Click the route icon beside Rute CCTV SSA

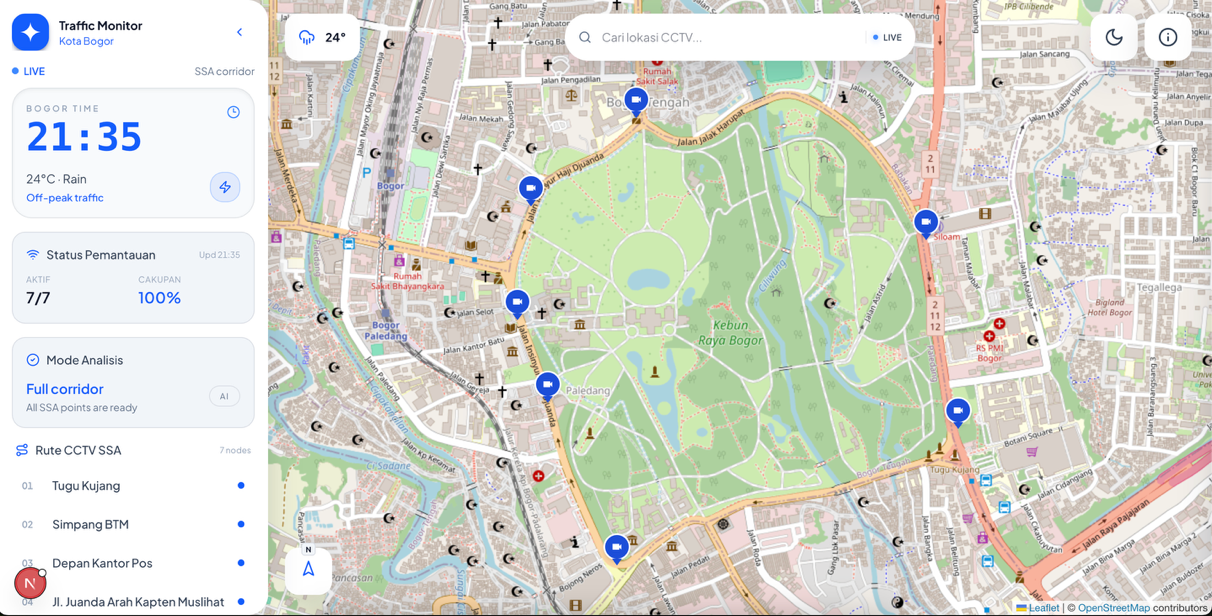[x=22, y=450]
